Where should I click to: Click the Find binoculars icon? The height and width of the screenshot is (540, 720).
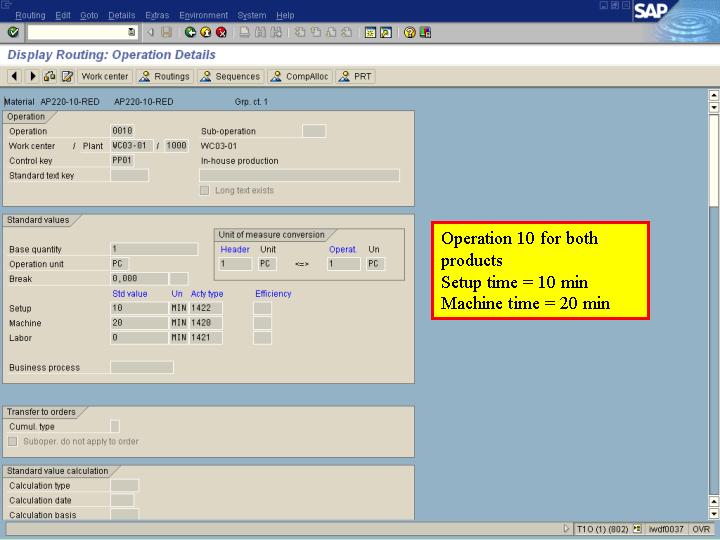pyautogui.click(x=260, y=32)
